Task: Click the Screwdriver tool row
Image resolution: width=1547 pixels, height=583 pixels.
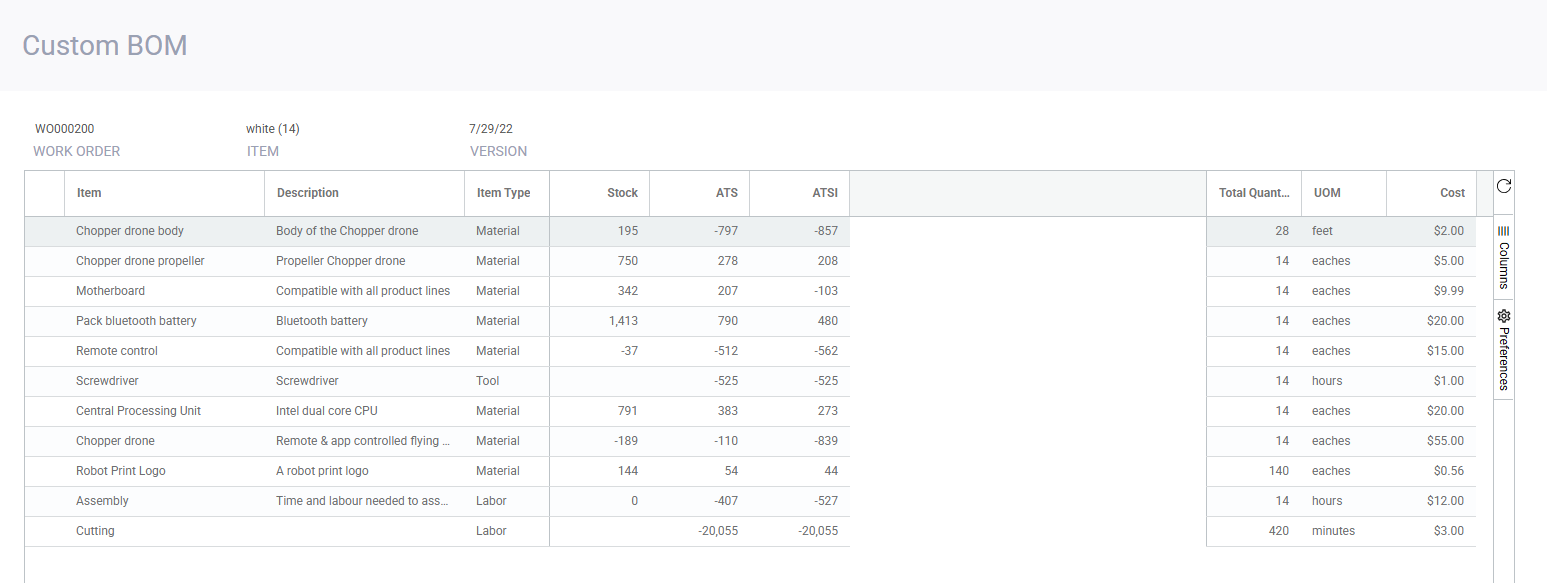Action: pos(107,381)
